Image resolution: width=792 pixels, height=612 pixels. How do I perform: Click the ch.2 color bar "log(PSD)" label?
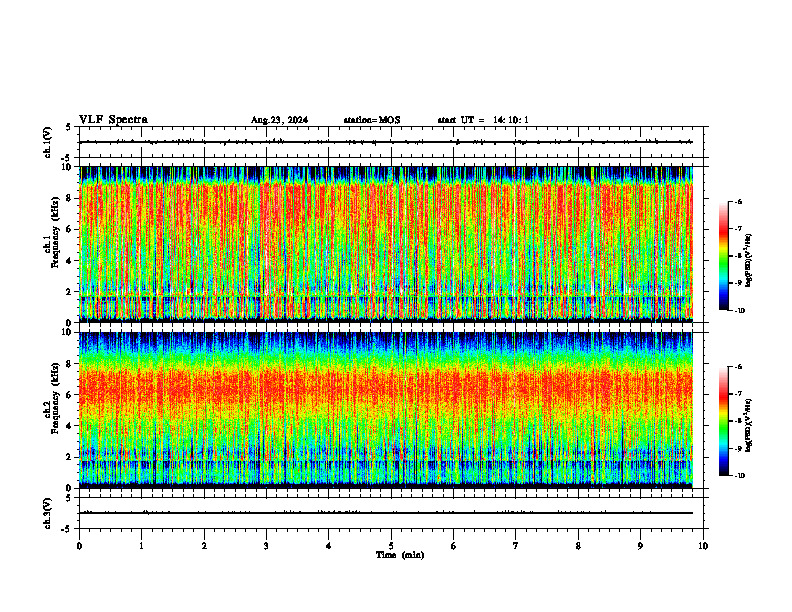pyautogui.click(x=748, y=424)
